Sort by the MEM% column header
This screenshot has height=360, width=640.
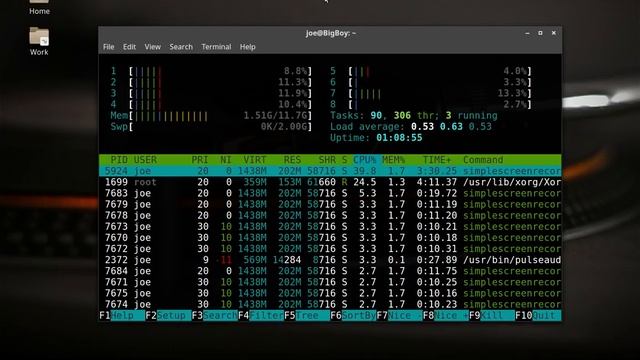pyautogui.click(x=393, y=160)
